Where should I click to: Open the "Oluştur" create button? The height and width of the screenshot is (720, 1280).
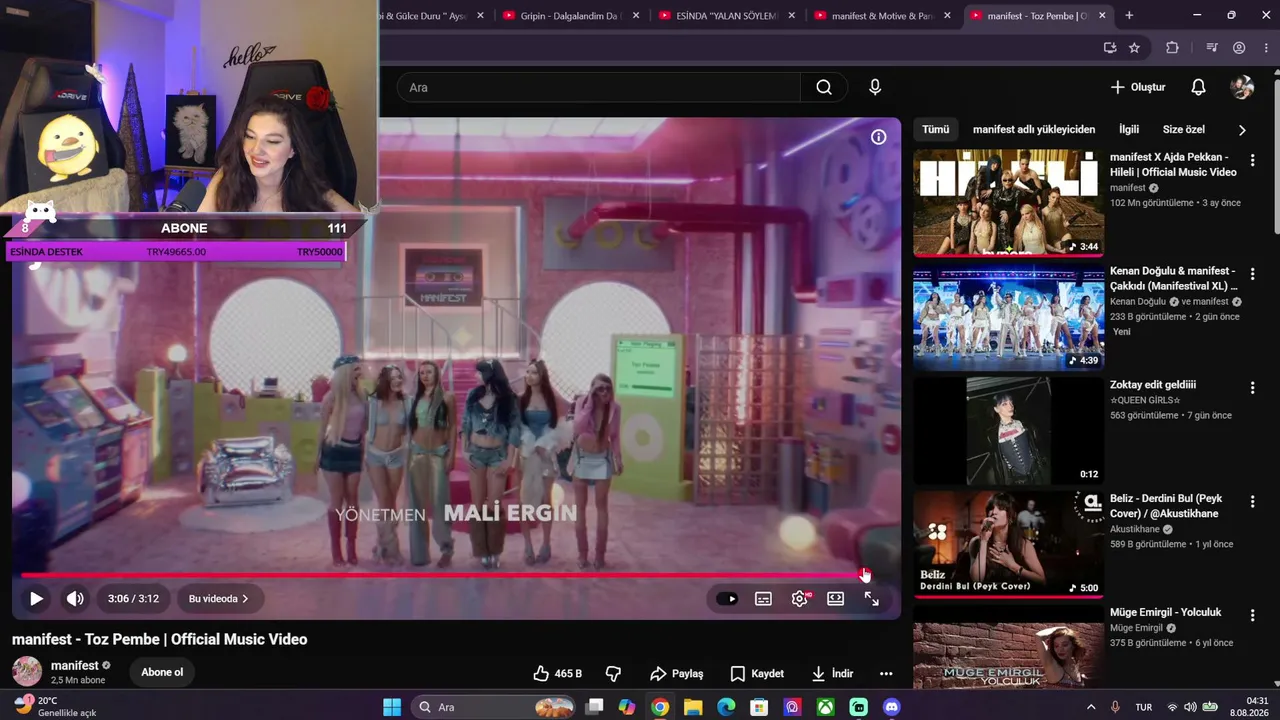click(x=1138, y=87)
